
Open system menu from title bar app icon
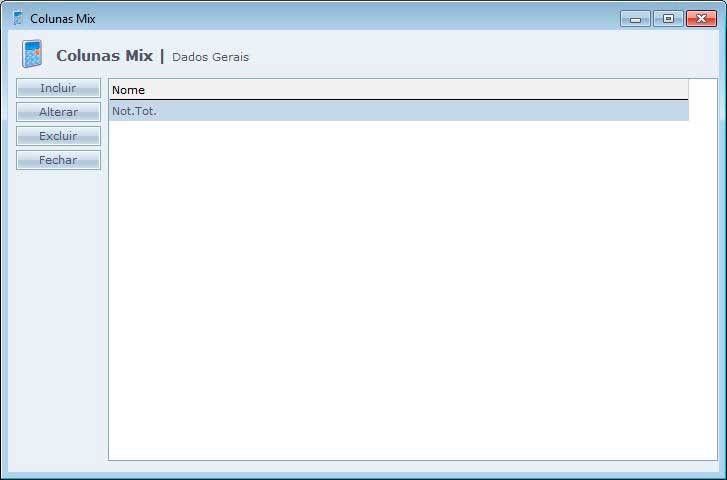pos(17,18)
